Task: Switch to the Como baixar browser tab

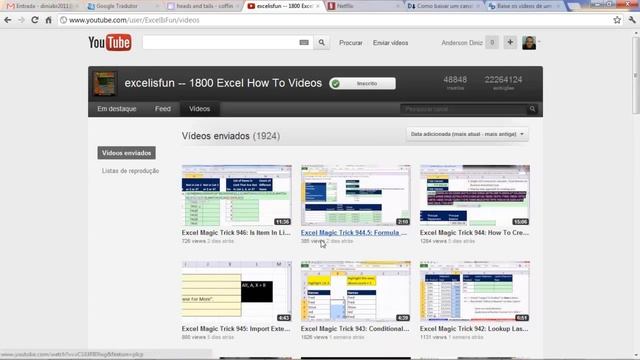Action: [x=443, y=6]
